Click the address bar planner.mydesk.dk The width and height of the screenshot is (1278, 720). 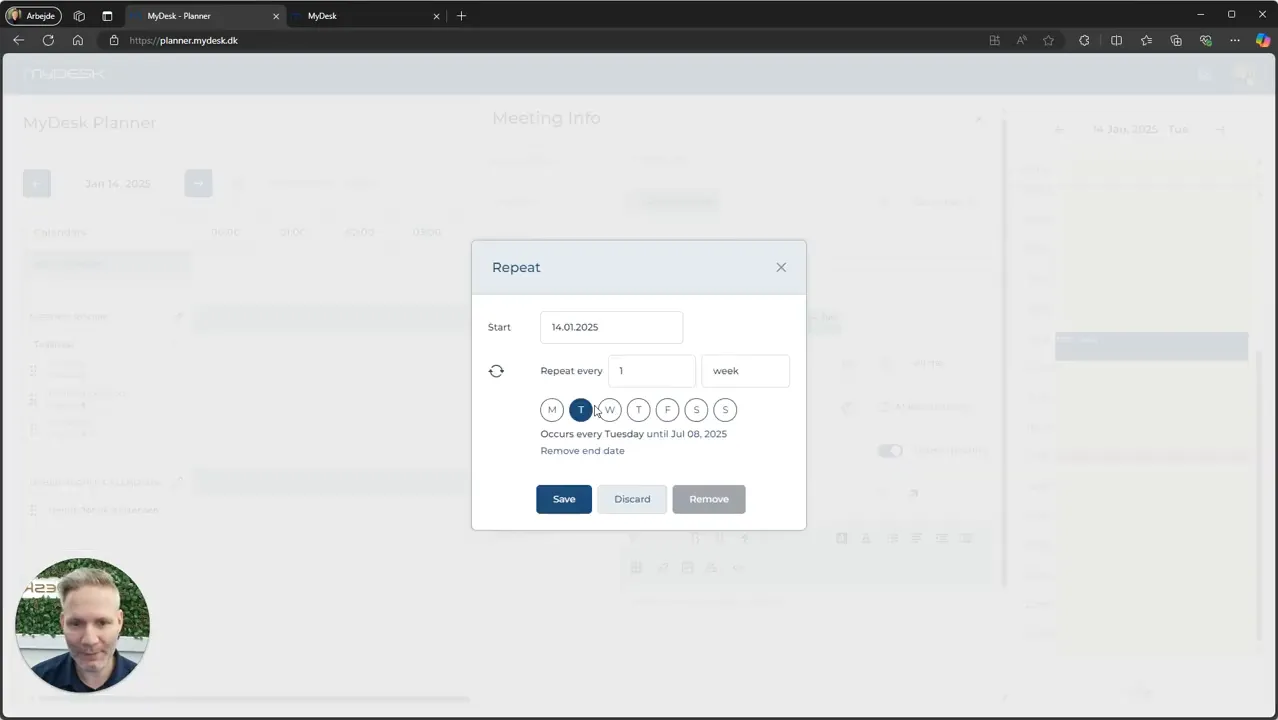click(184, 40)
